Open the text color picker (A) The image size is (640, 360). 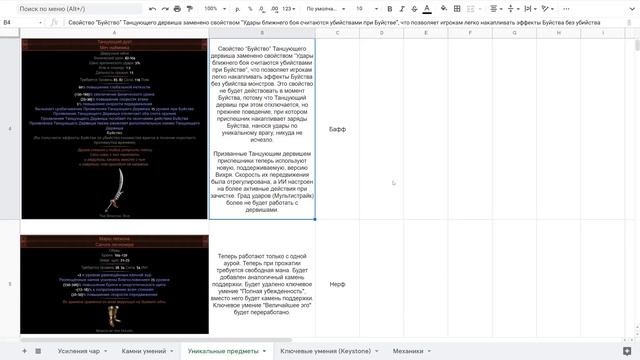427,9
